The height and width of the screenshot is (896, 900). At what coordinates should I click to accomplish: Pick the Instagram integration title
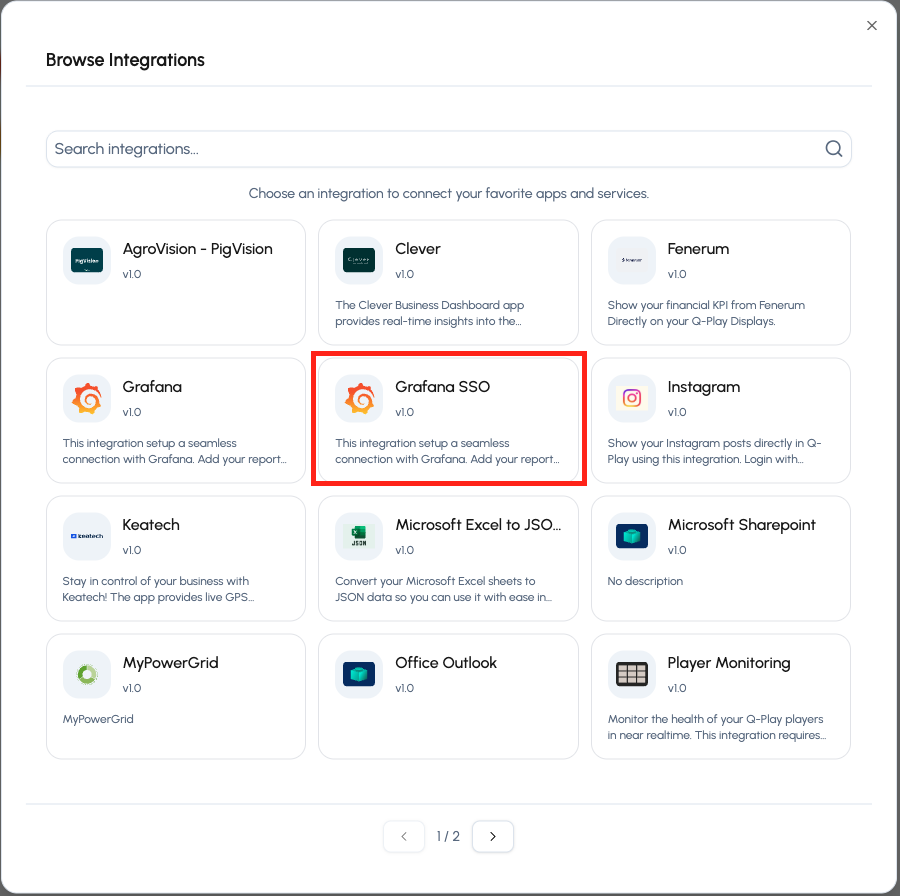(704, 387)
